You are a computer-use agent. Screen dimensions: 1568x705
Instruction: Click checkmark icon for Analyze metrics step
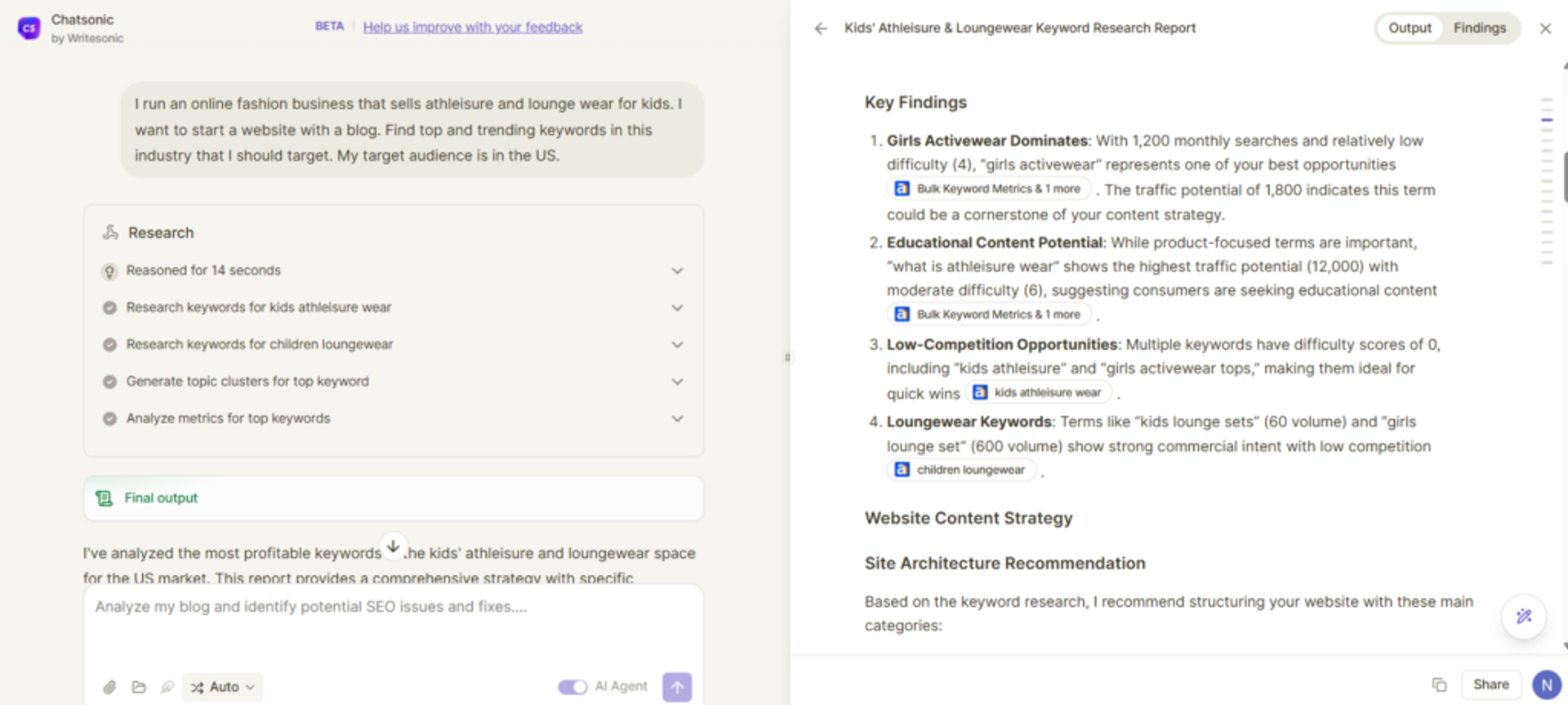coord(109,419)
